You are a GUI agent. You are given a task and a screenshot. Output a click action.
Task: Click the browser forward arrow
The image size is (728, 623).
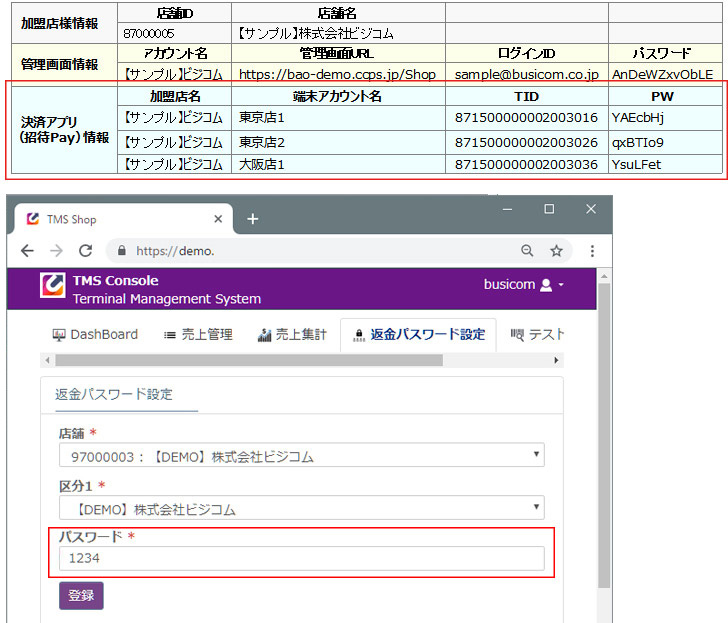click(x=56, y=251)
